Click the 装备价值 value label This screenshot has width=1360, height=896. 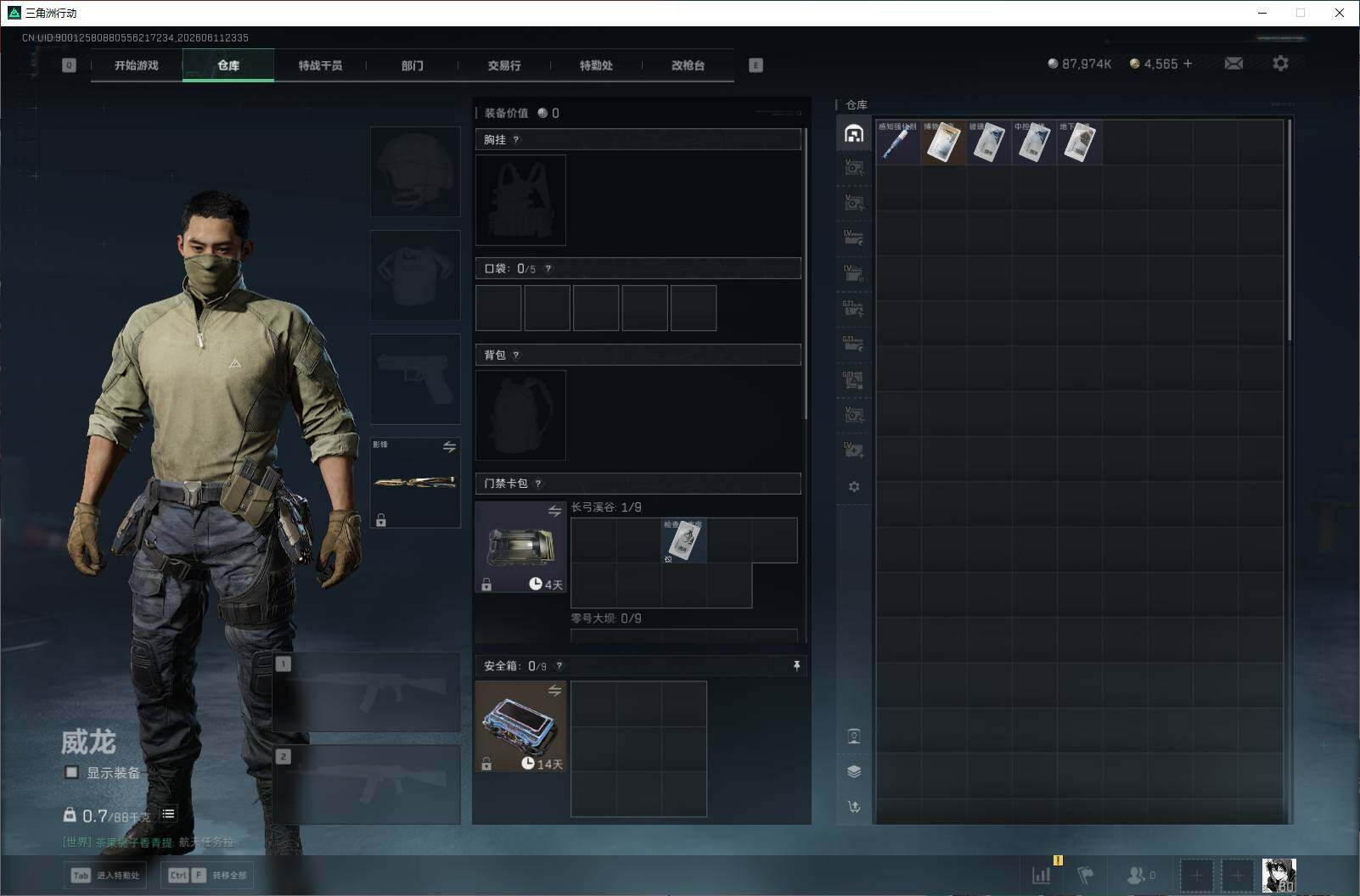click(x=506, y=113)
